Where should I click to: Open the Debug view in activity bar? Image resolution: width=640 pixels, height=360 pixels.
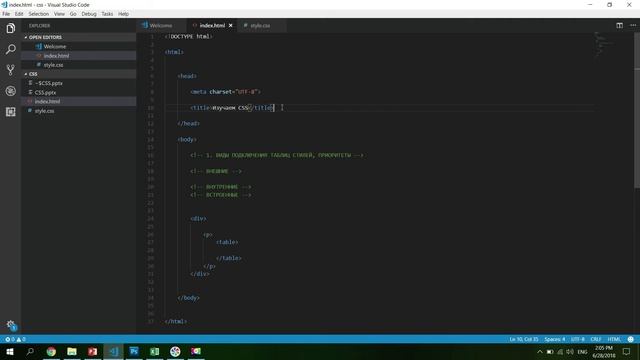pyautogui.click(x=11, y=91)
